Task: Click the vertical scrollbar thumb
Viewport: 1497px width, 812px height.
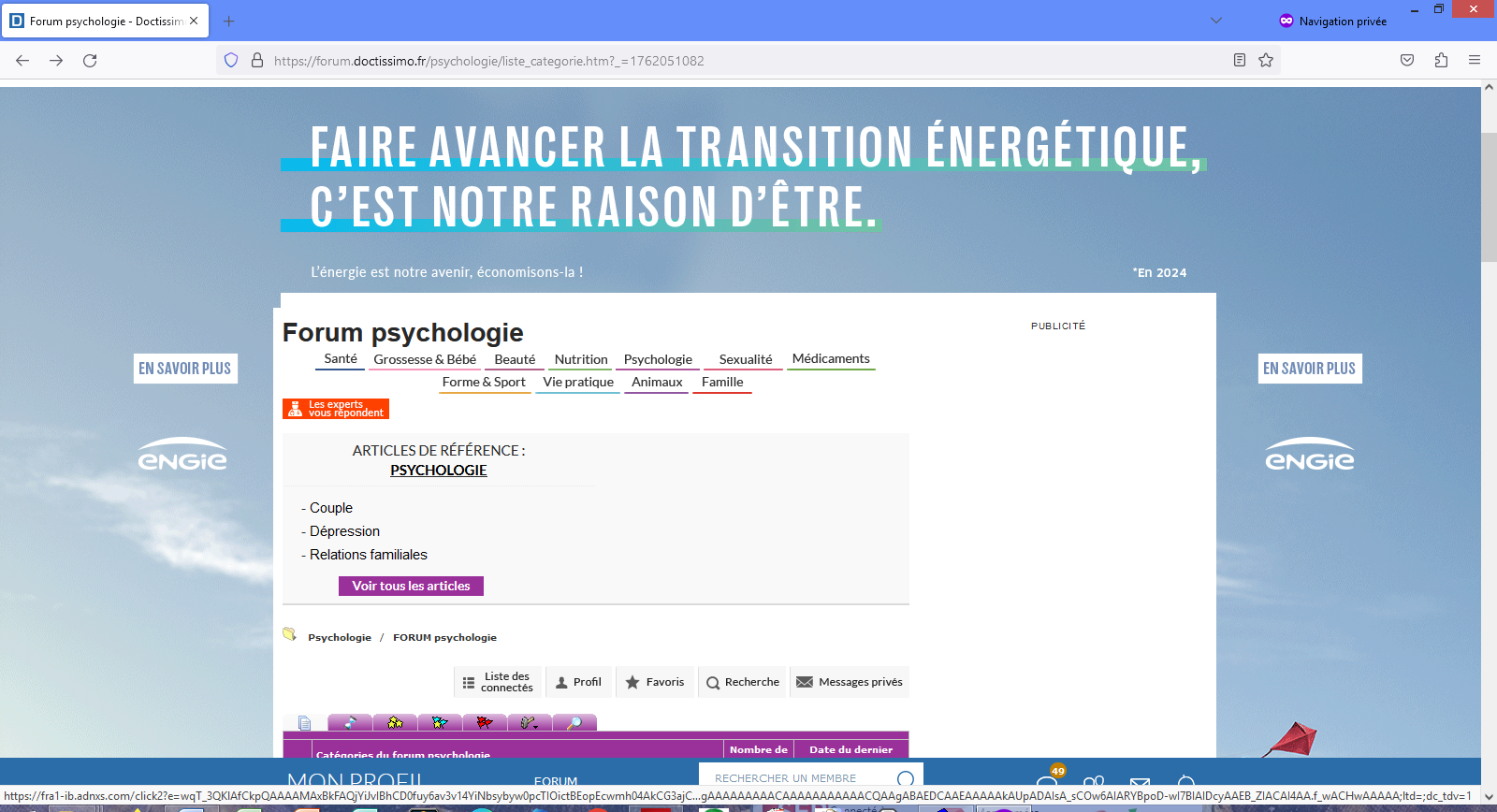Action: pyautogui.click(x=1489, y=197)
